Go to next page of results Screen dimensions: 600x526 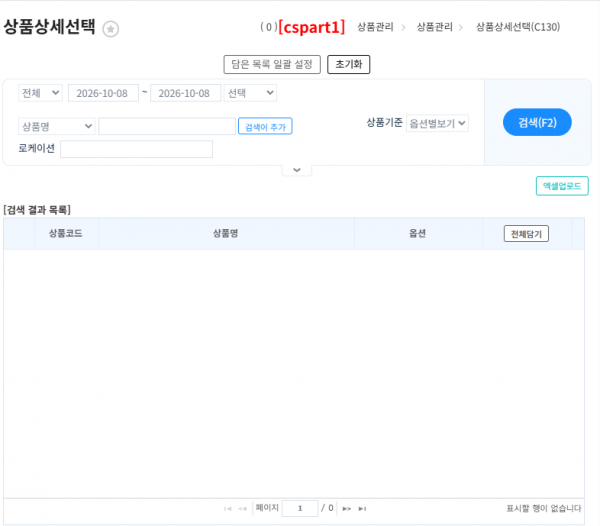coord(347,508)
